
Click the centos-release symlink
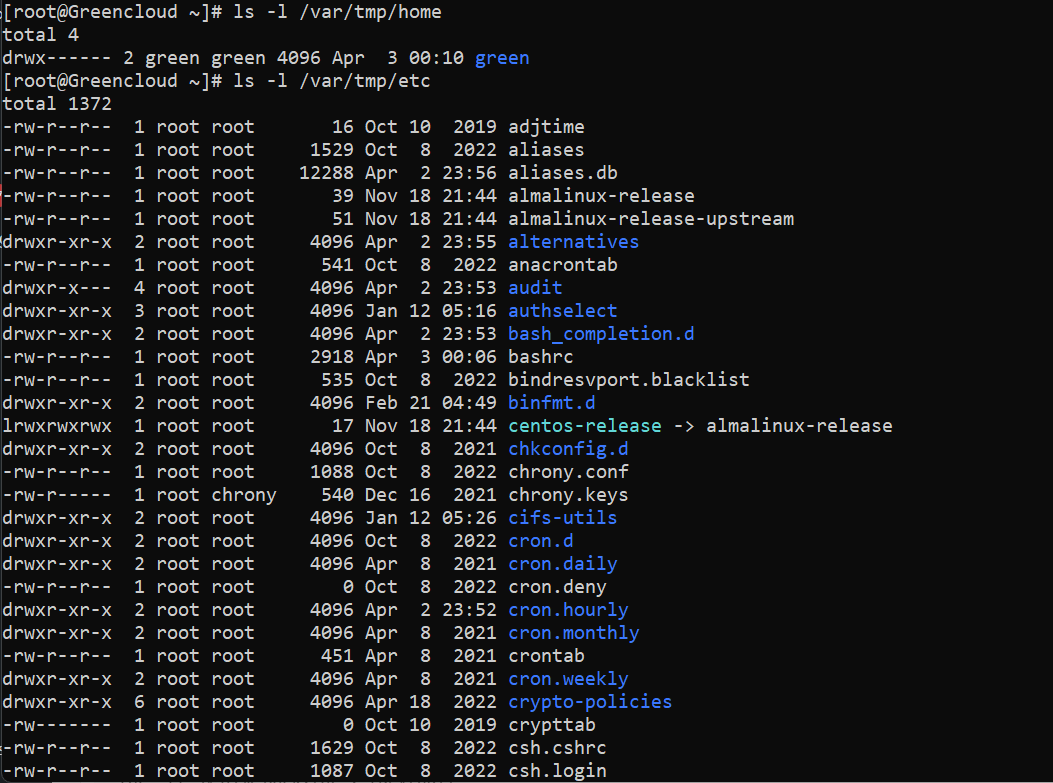pos(584,425)
